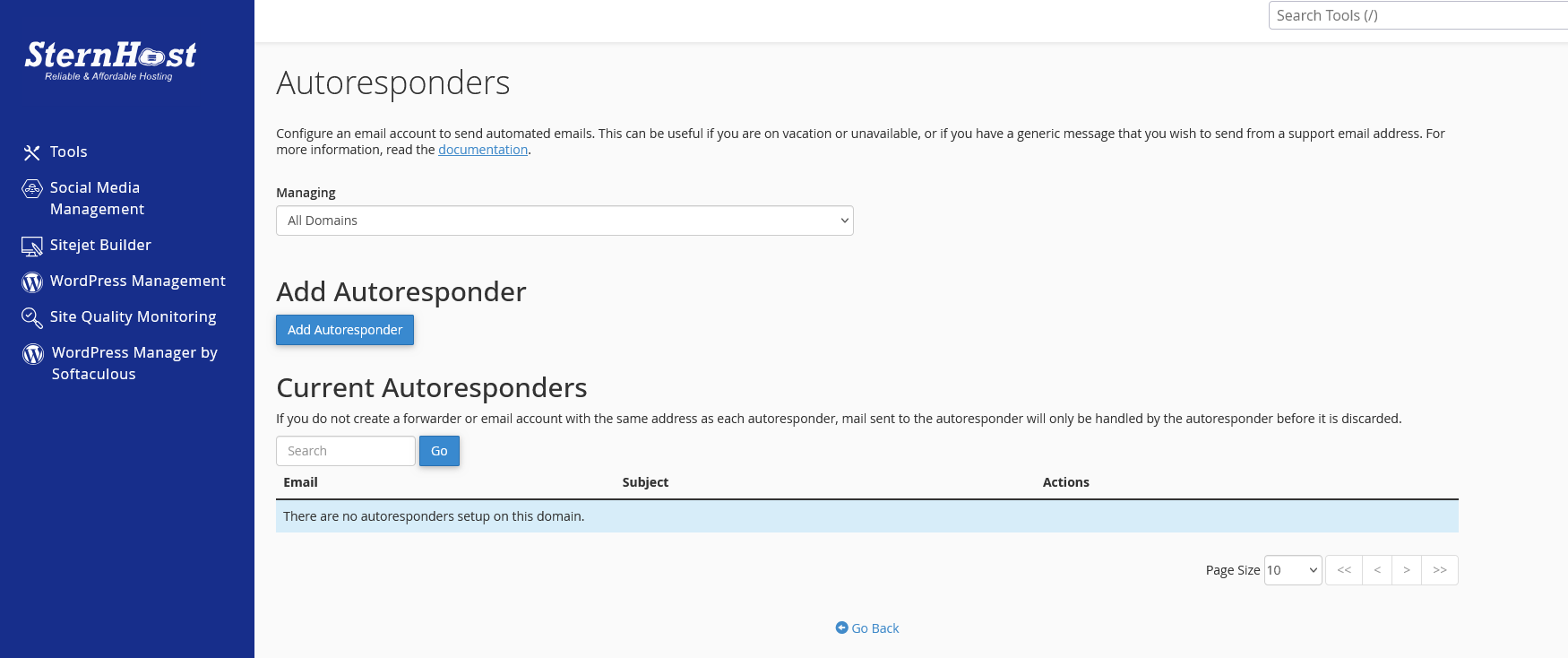Open the Managing domains dropdown
This screenshot has width=1568, height=658.
(x=564, y=221)
